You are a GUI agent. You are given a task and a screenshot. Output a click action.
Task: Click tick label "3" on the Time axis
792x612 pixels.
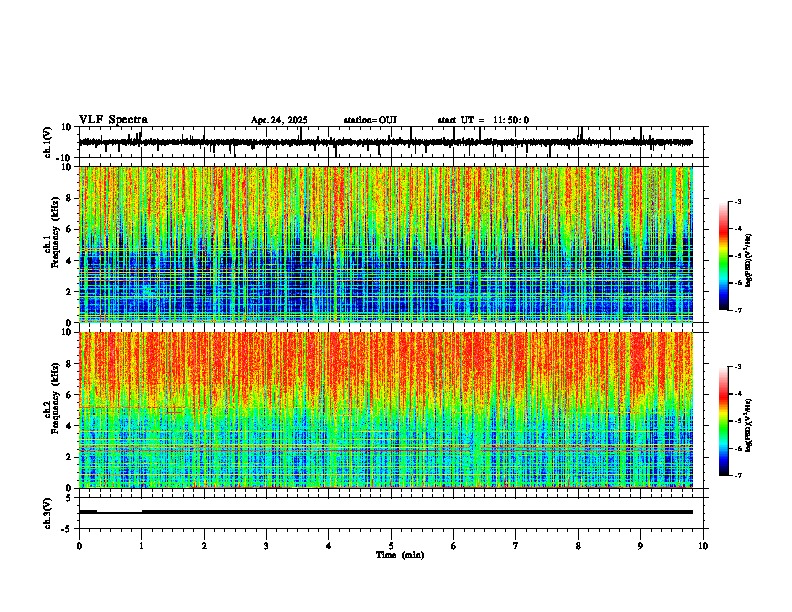click(x=266, y=546)
